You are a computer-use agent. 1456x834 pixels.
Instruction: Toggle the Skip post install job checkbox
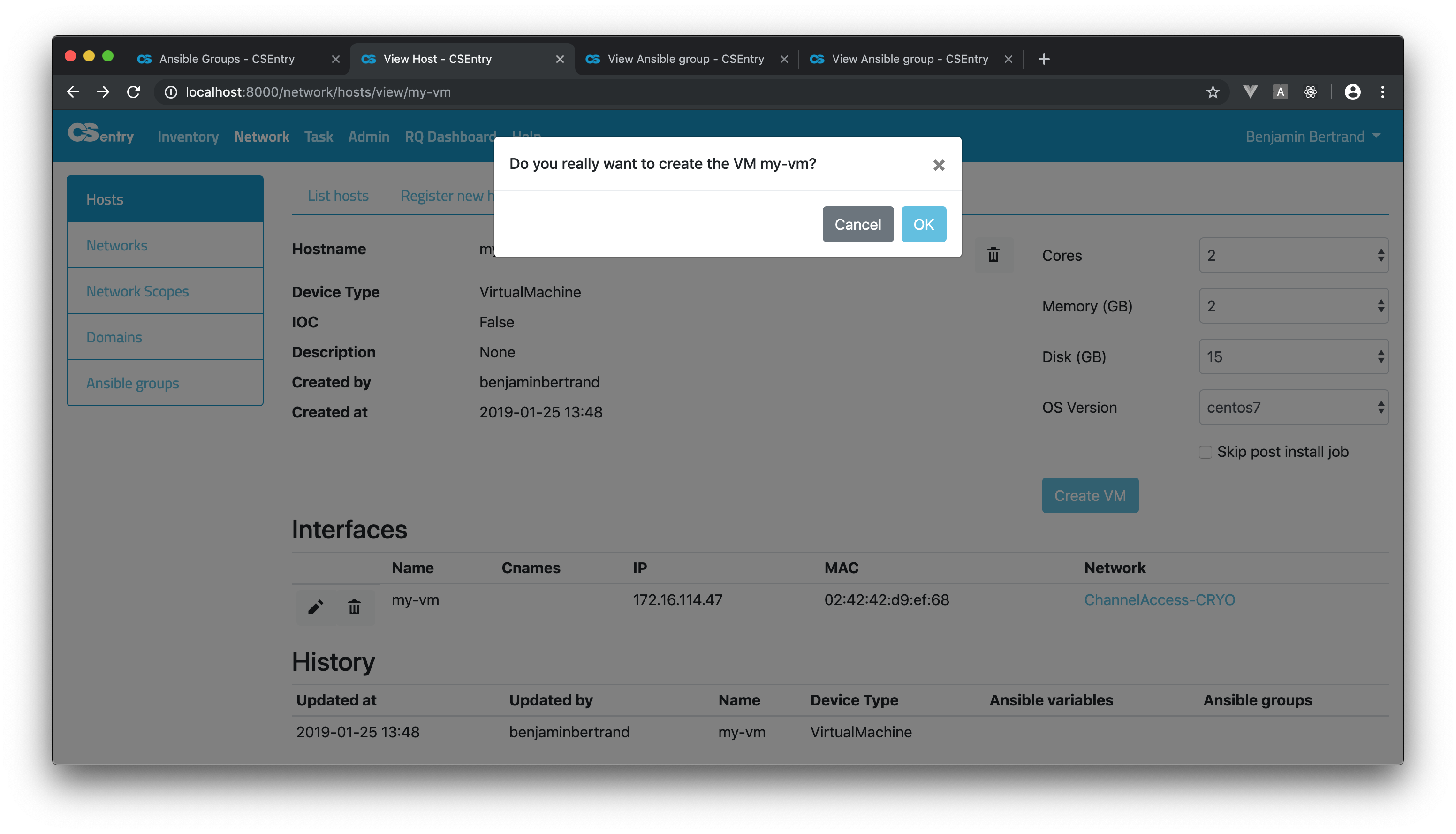point(1205,452)
